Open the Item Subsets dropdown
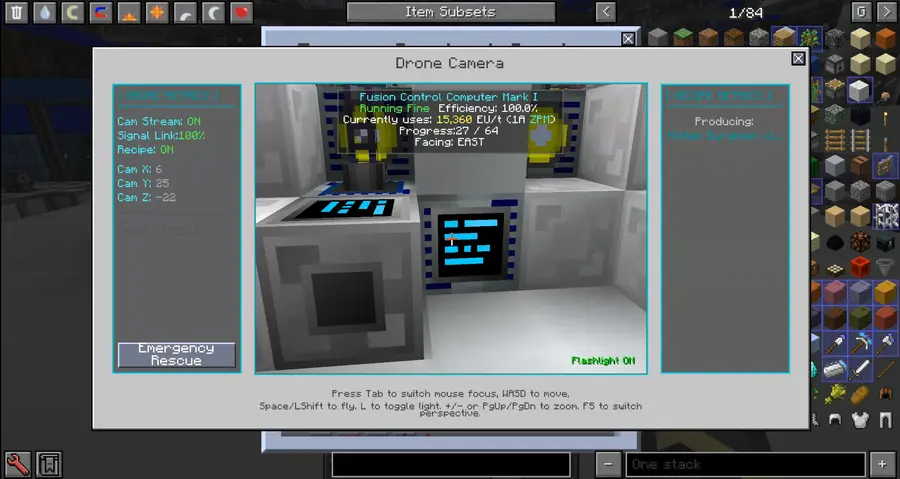 [x=451, y=12]
